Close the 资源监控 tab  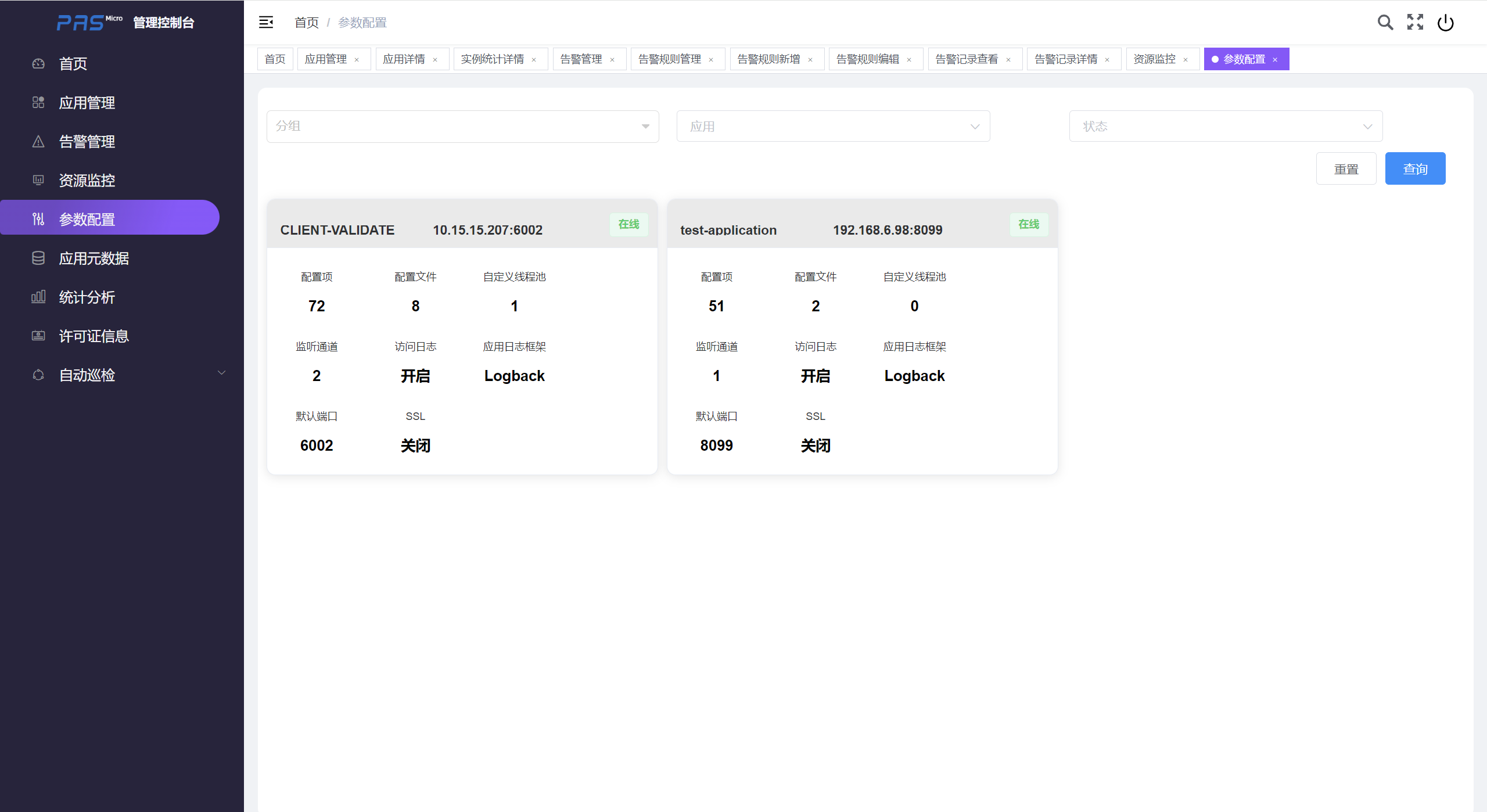(x=1186, y=60)
